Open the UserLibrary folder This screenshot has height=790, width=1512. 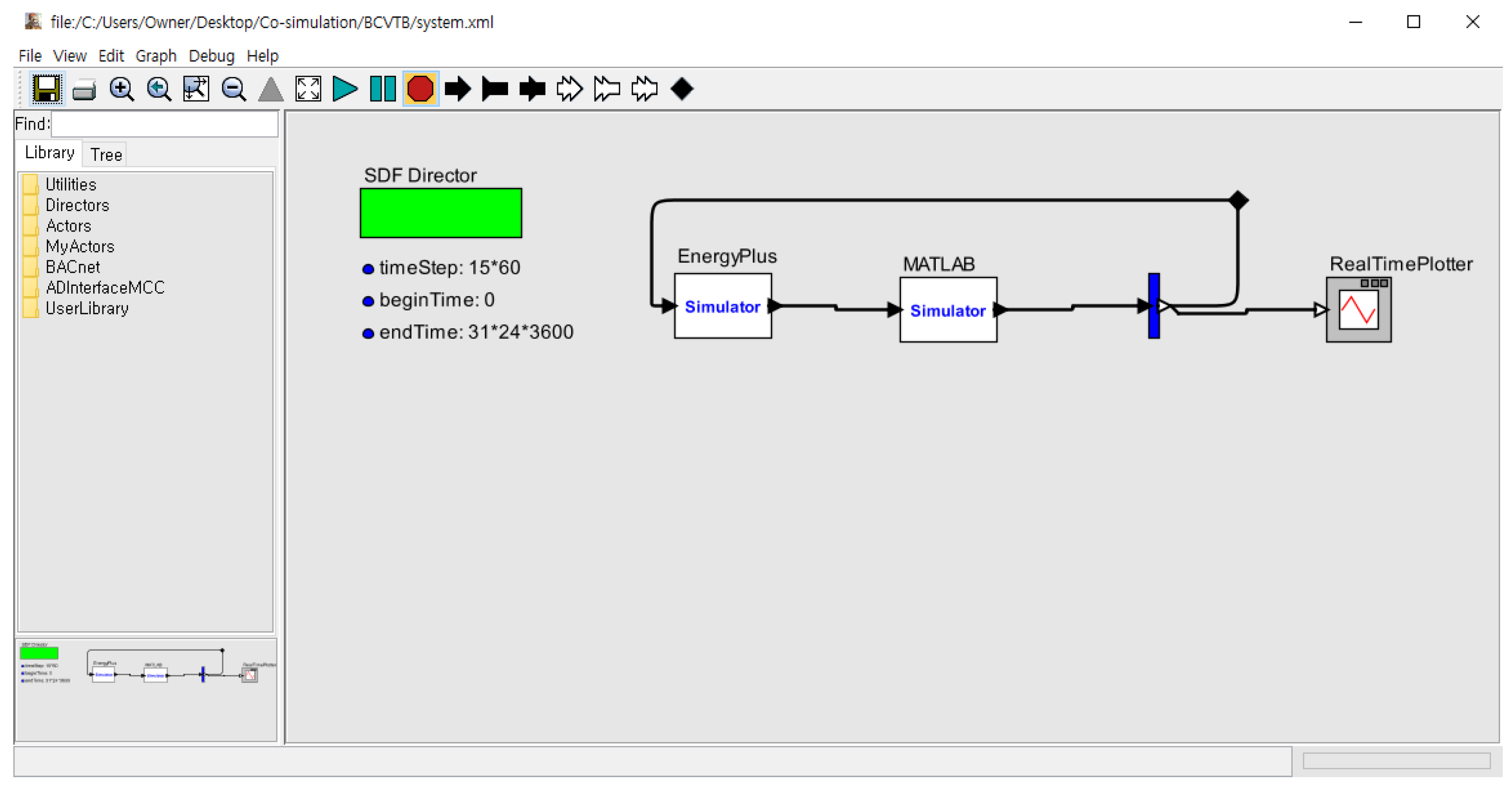[88, 307]
